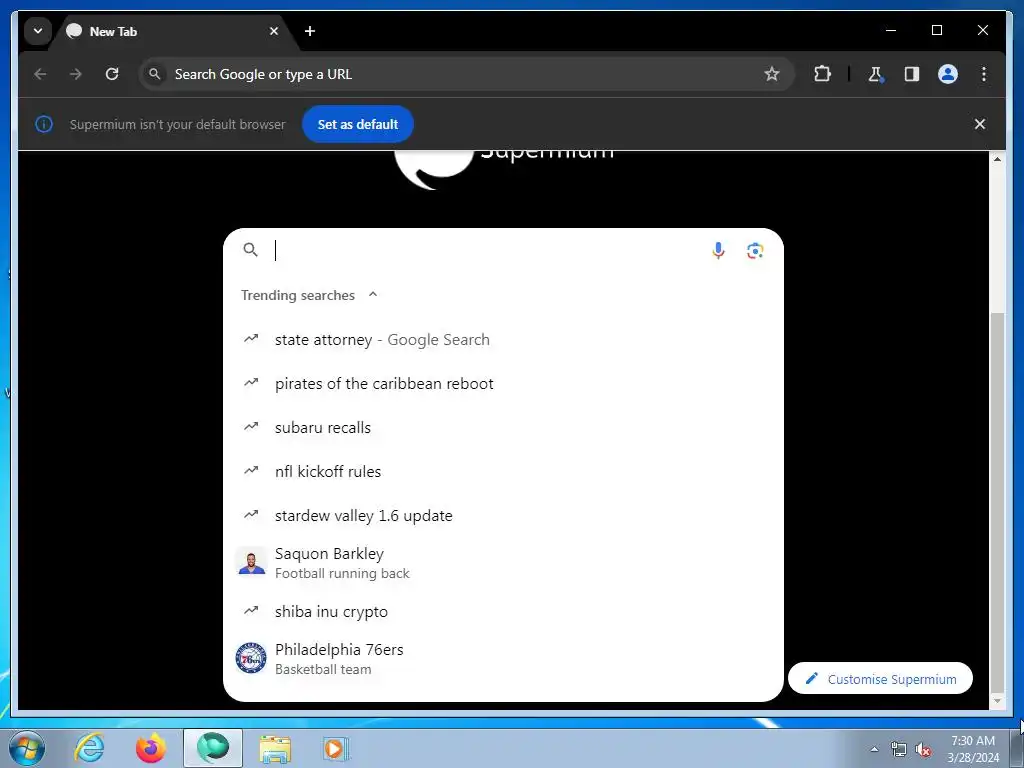The width and height of the screenshot is (1024, 768).
Task: Click the address bar URL field
Action: [465, 74]
